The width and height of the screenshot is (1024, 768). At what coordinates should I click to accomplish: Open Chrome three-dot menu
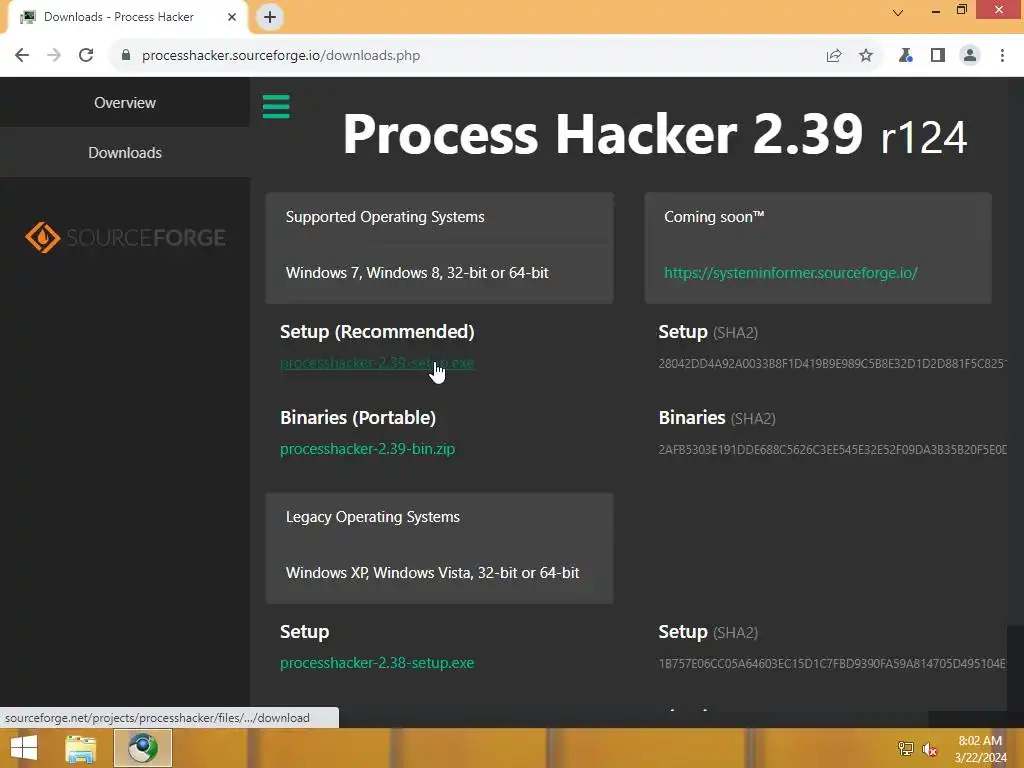pos(1002,56)
